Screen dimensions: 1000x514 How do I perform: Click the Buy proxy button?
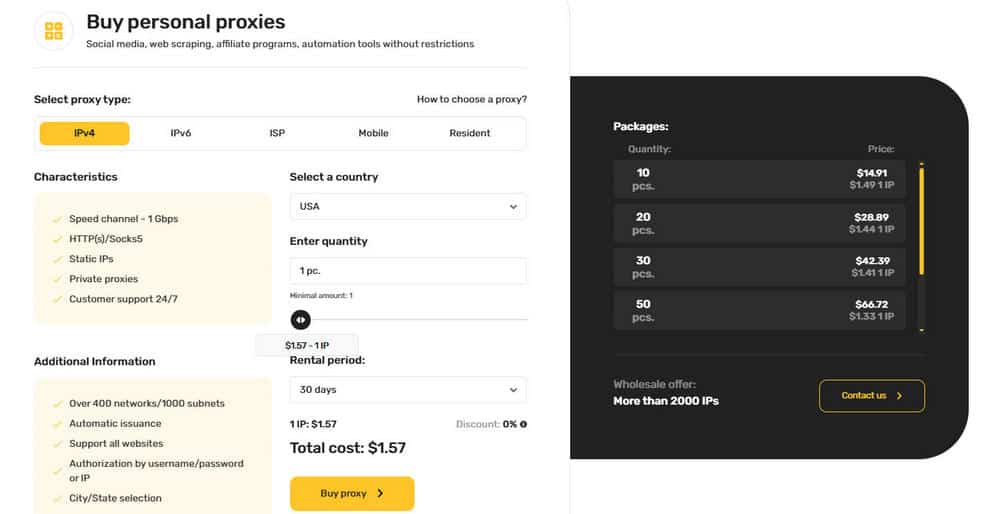352,494
